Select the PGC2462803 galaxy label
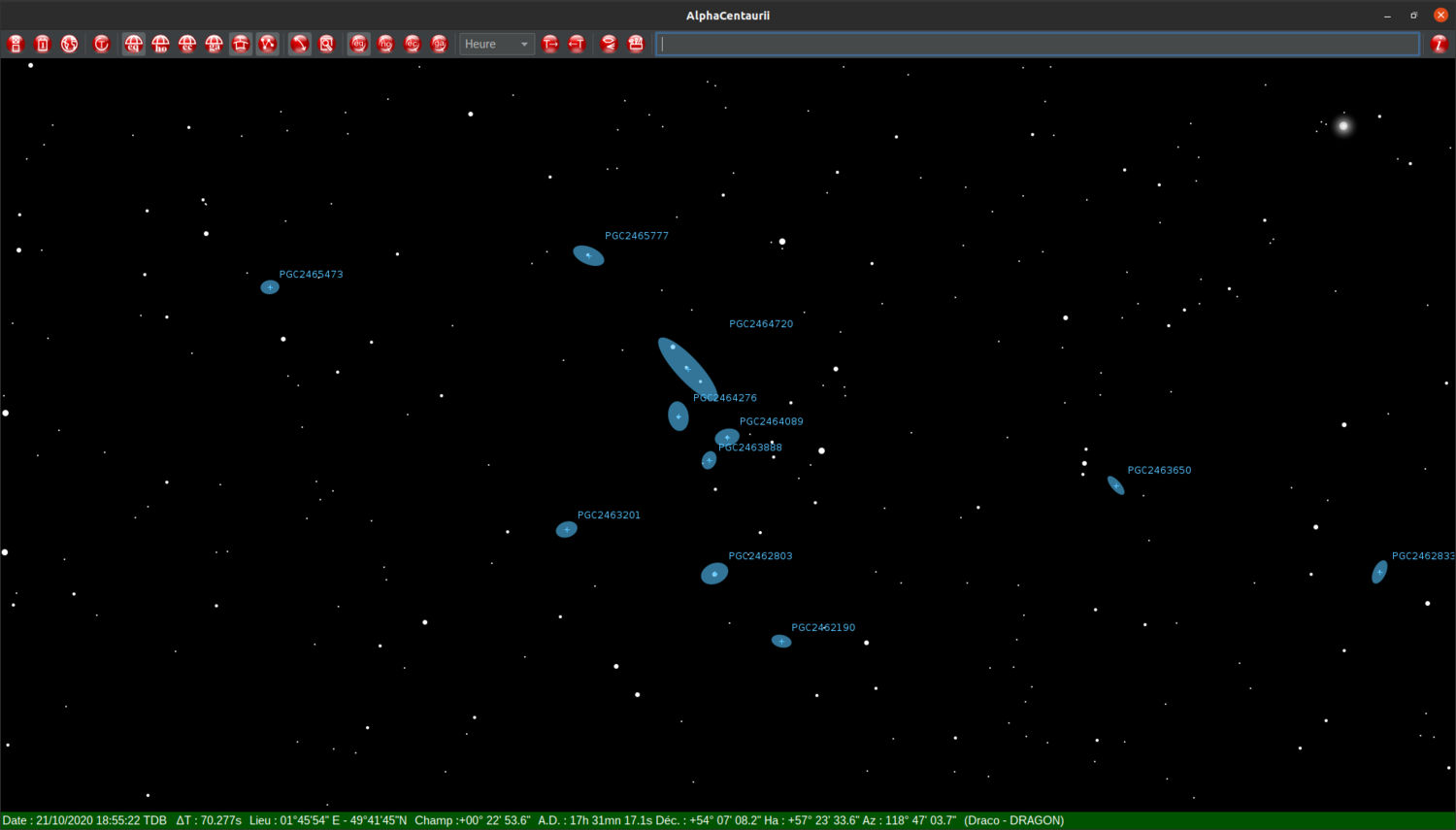 (x=761, y=556)
